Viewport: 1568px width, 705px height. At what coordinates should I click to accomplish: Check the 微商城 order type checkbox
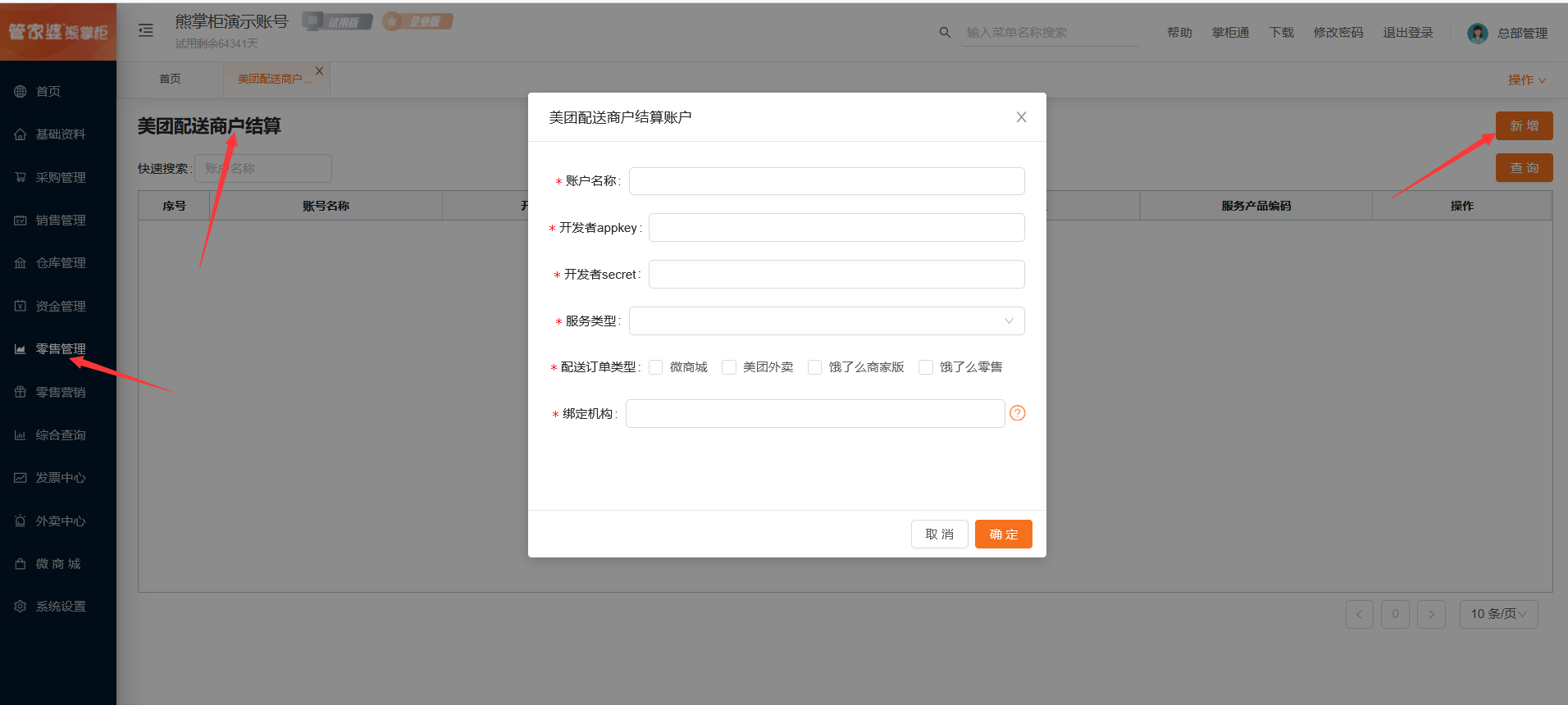coord(655,367)
